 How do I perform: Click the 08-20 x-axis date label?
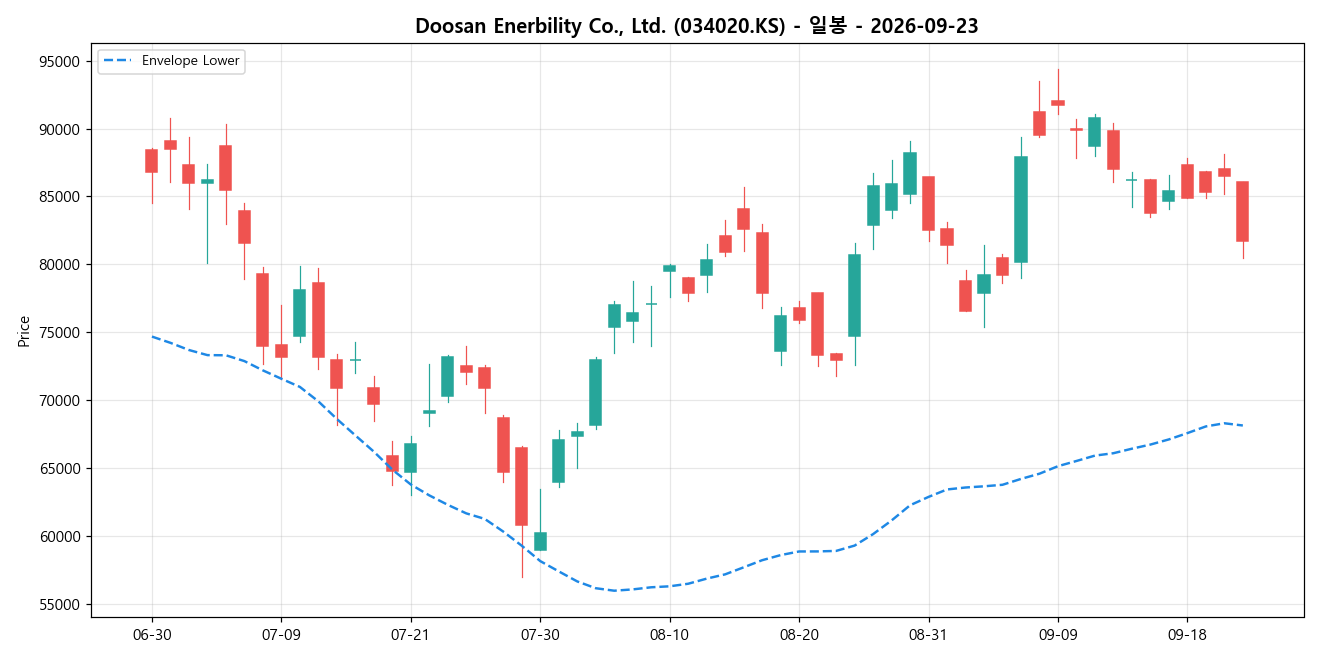point(799,635)
